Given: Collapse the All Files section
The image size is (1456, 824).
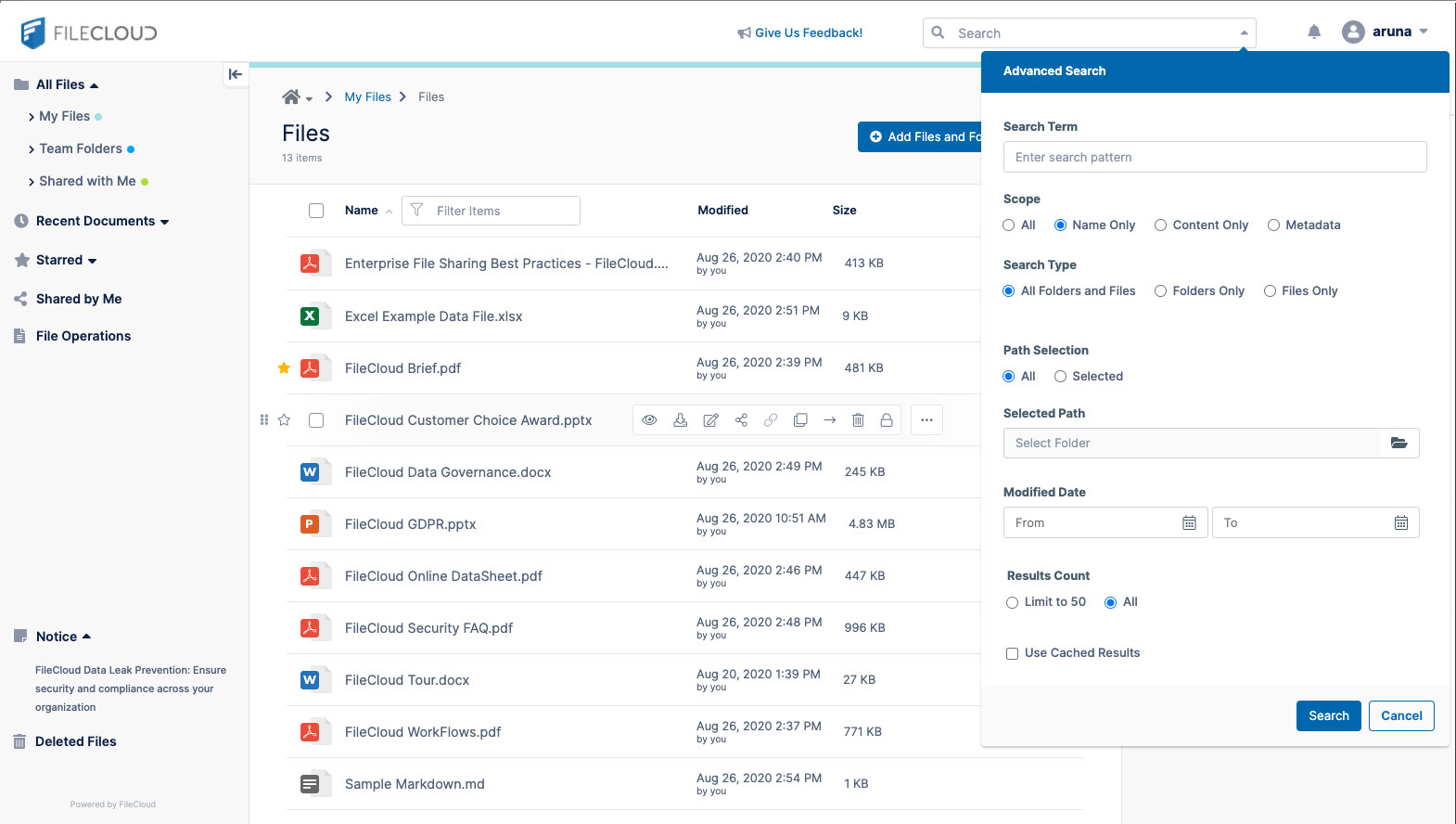Looking at the screenshot, I should pyautogui.click(x=94, y=85).
